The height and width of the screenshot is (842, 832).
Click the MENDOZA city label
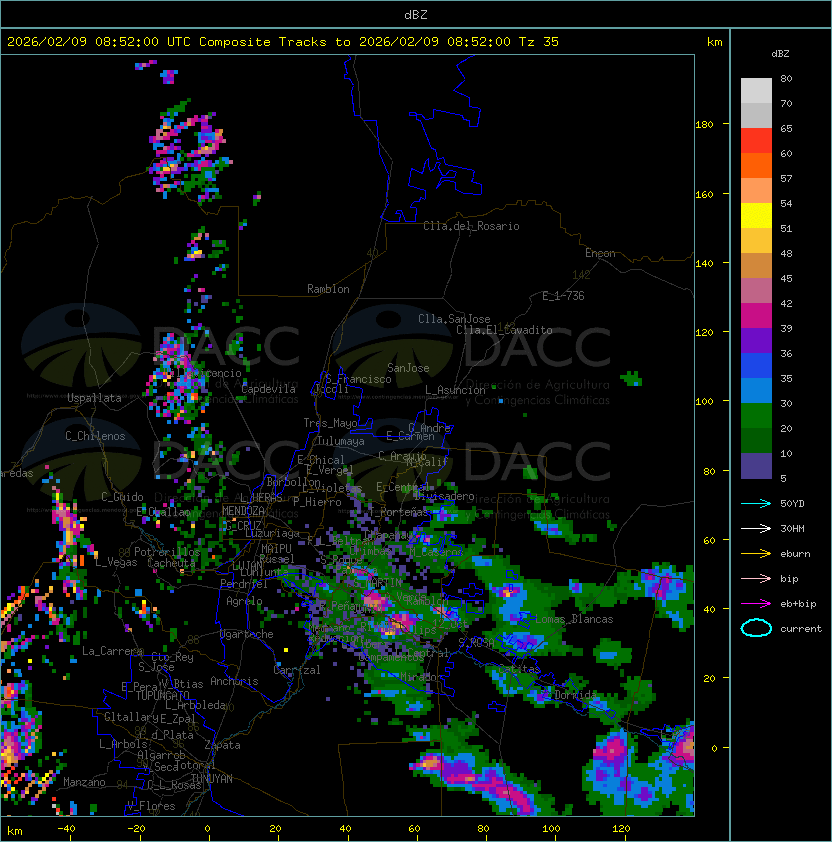click(243, 510)
